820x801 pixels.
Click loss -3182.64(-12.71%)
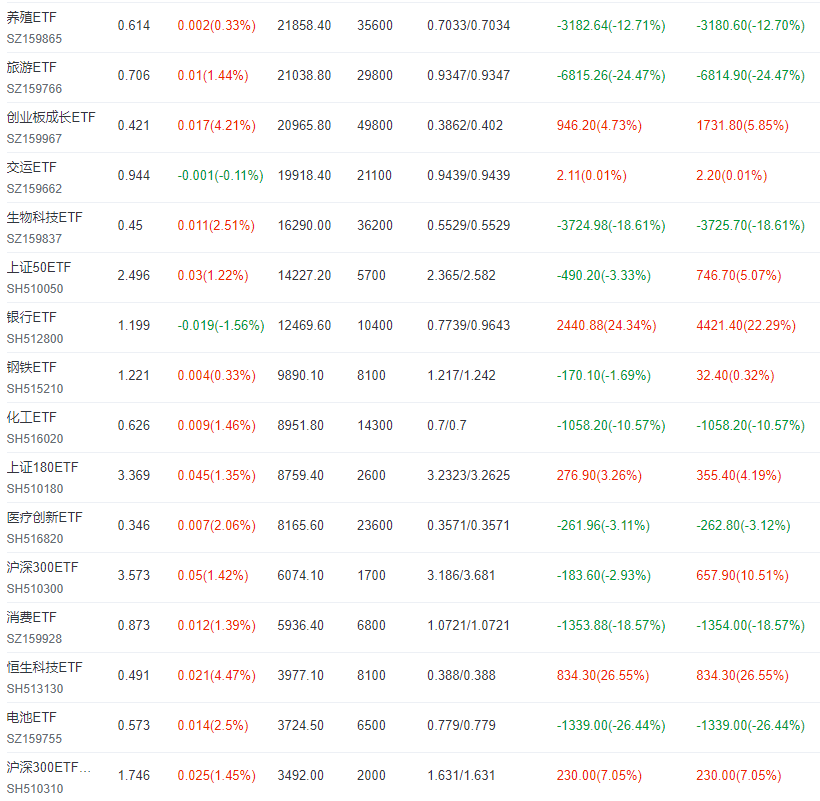611,26
